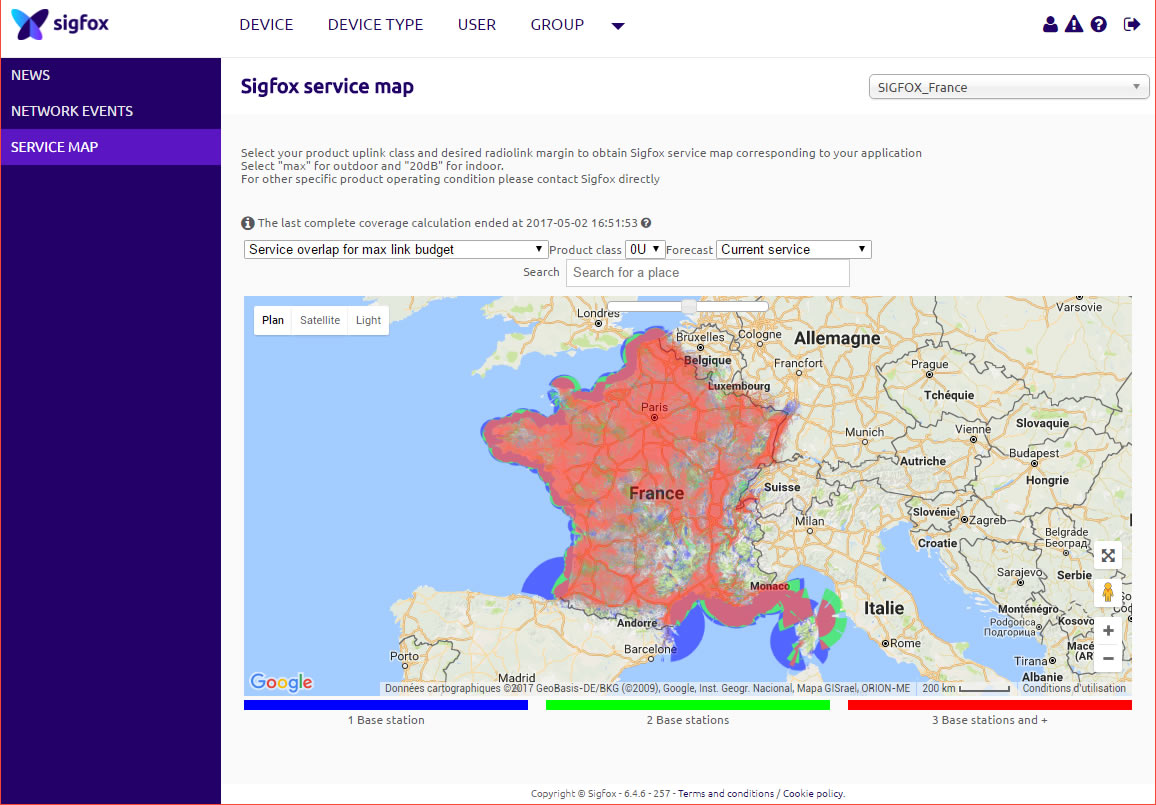1156x805 pixels.
Task: Click the red 3 Base stations and + legend bar
Action: click(989, 705)
